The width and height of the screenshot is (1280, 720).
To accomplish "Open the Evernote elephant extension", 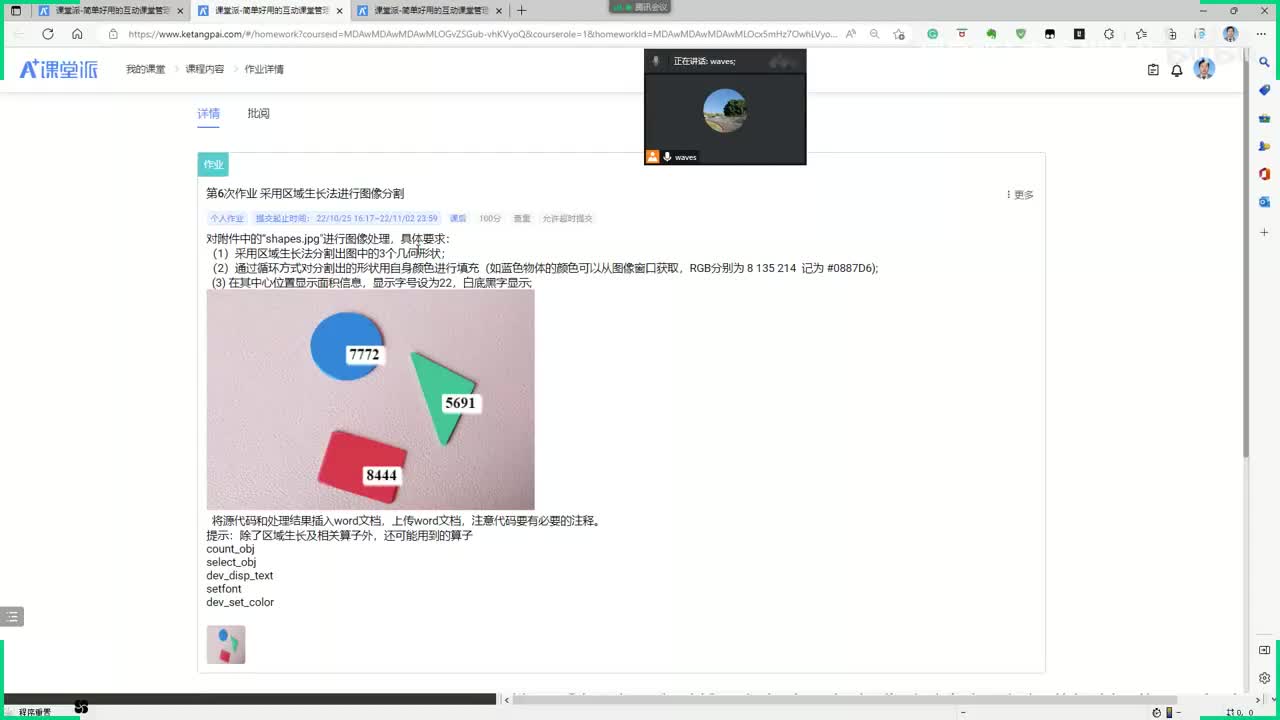I will click(x=991, y=33).
